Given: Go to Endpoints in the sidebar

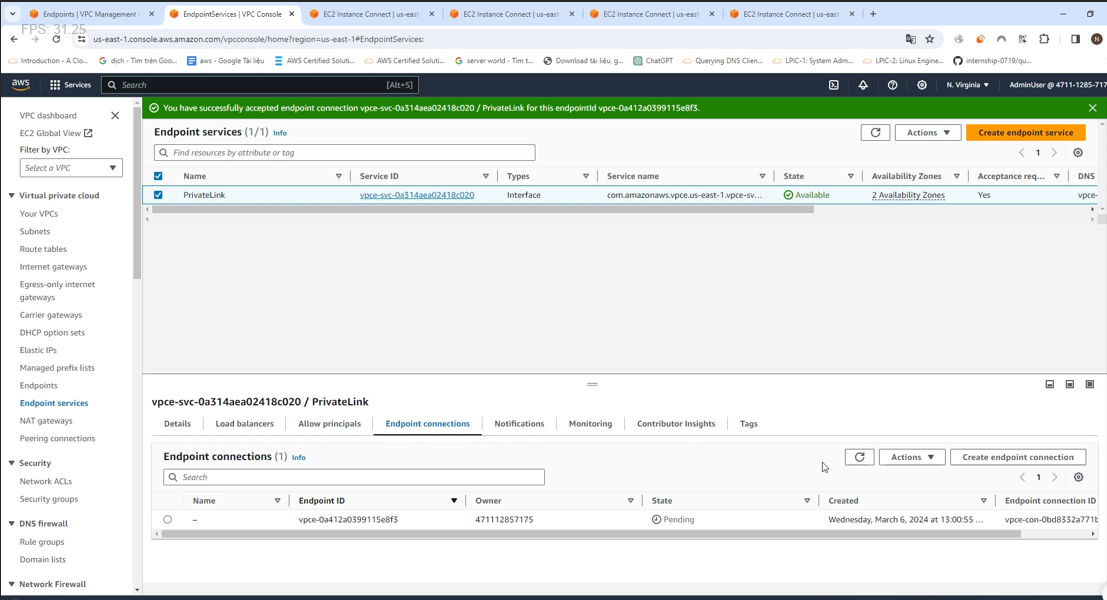Looking at the screenshot, I should click(39, 385).
